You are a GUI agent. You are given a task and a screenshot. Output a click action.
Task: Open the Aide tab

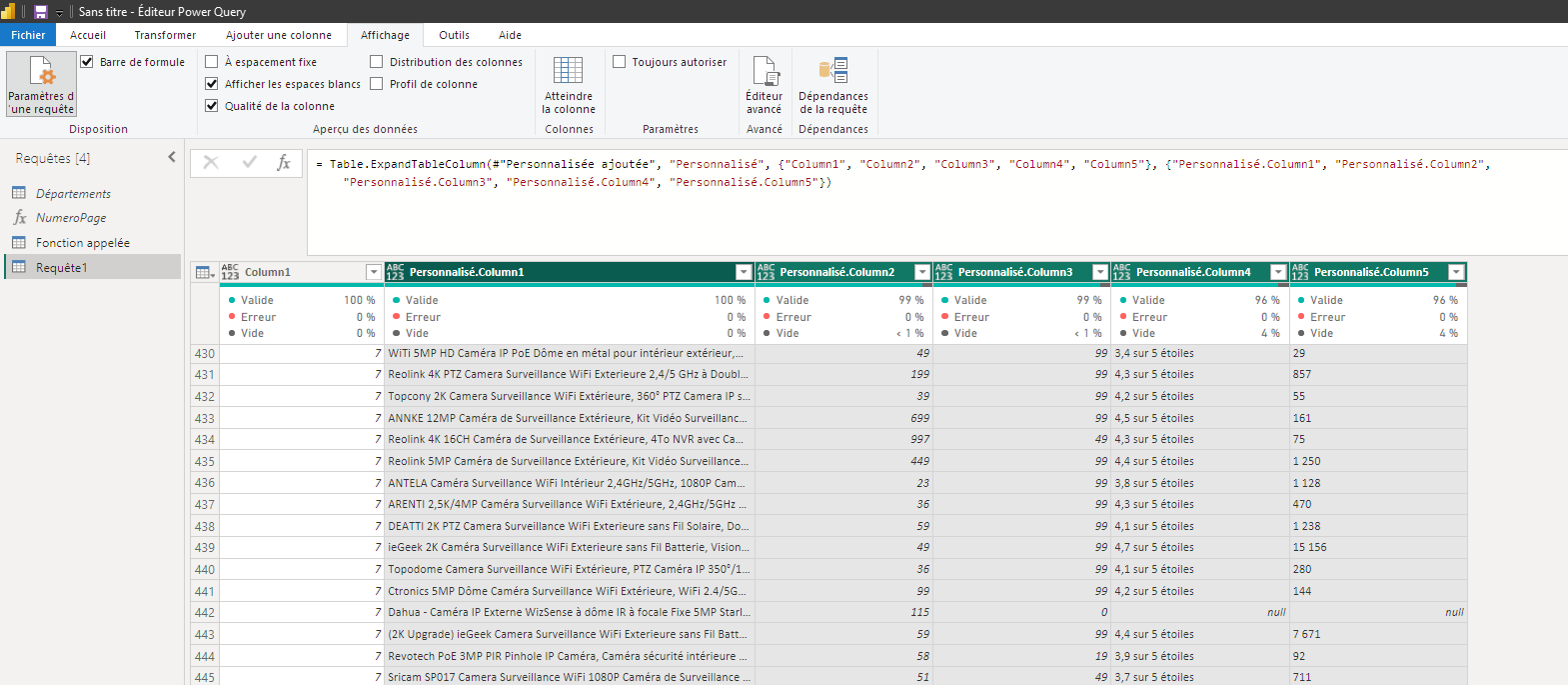click(x=510, y=35)
